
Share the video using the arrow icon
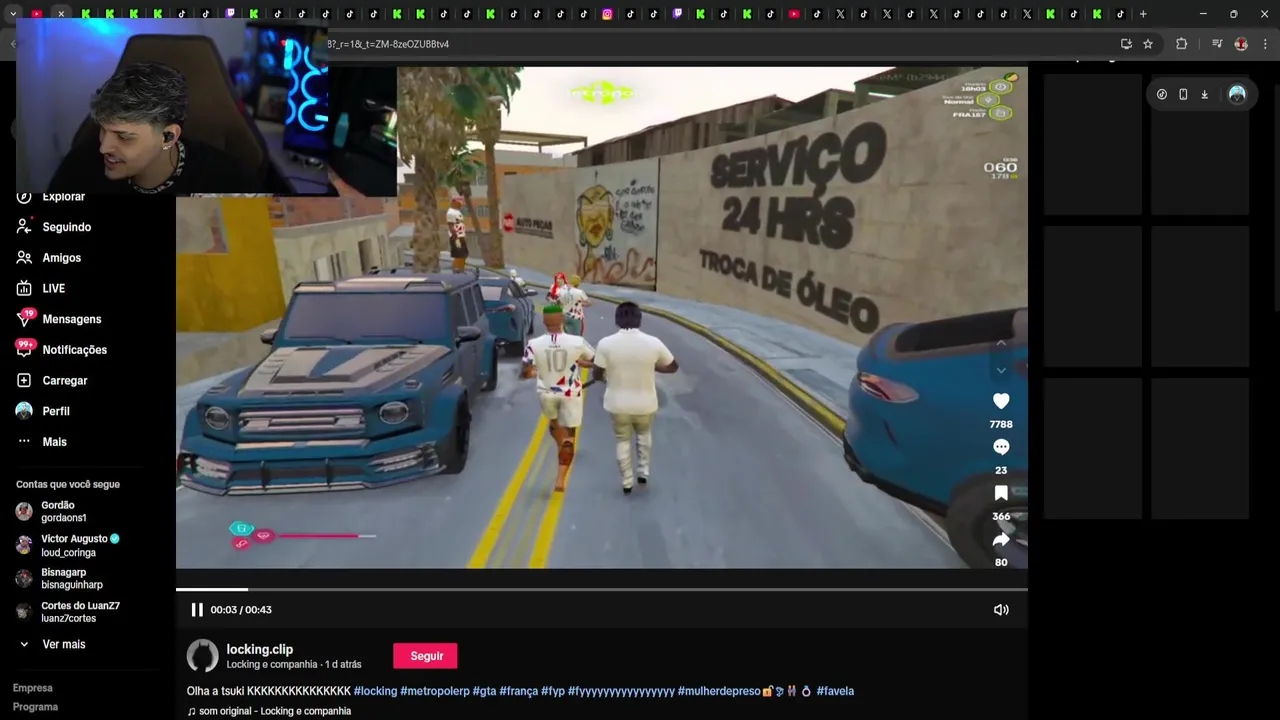(1001, 540)
